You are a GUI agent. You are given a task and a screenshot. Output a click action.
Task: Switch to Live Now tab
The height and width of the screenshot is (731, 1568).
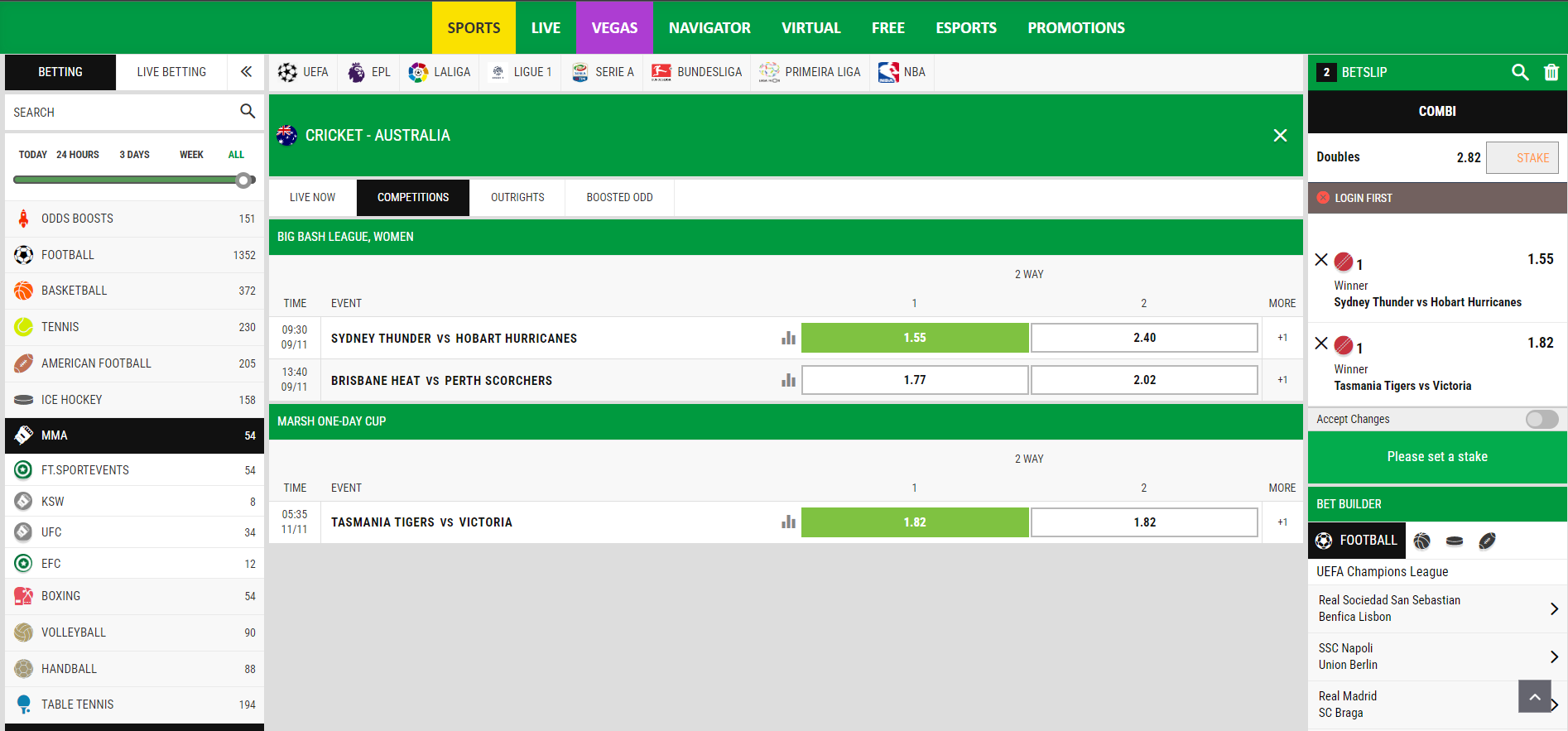(312, 198)
